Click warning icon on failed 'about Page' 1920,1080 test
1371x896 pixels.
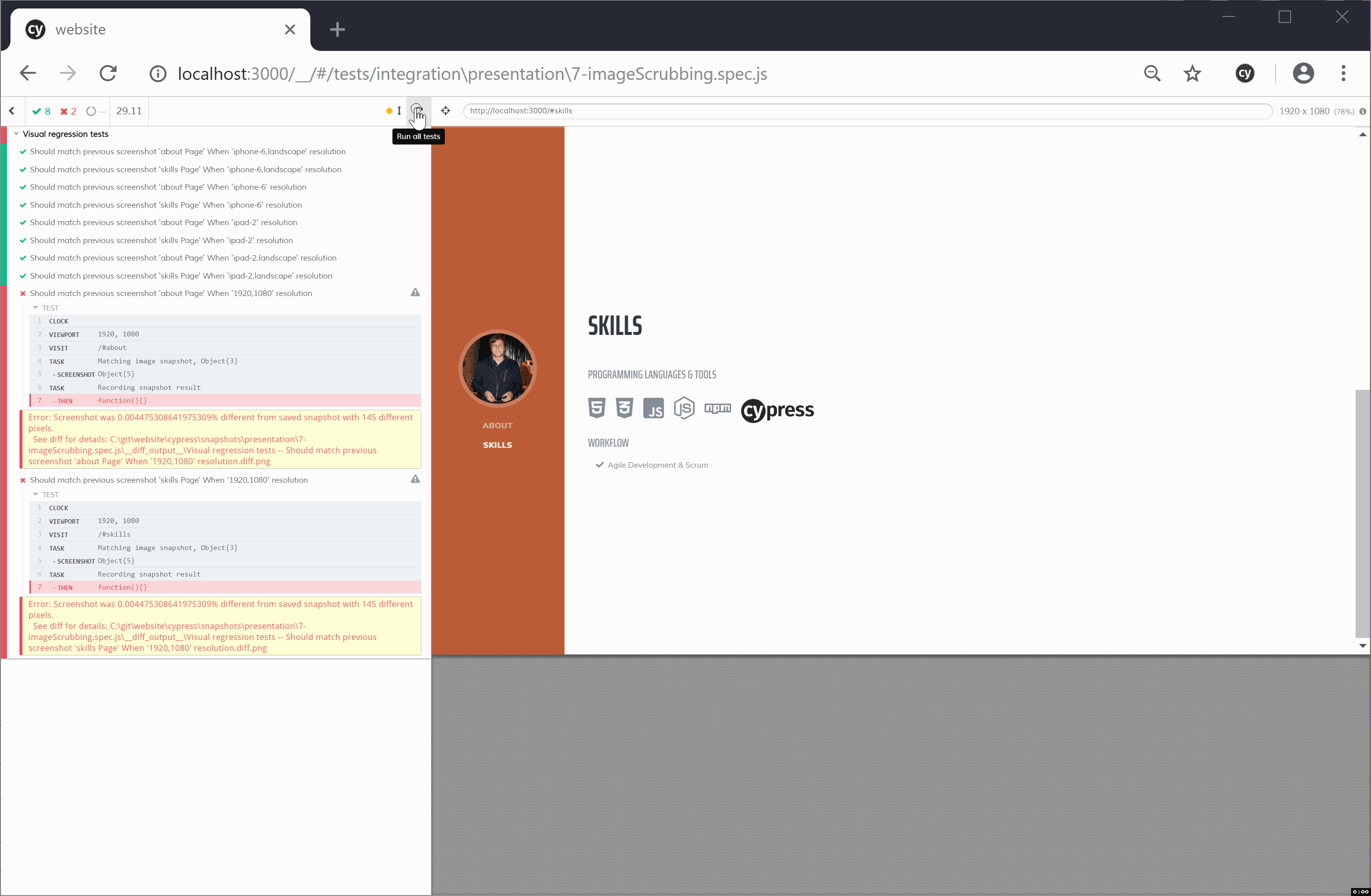click(x=415, y=293)
